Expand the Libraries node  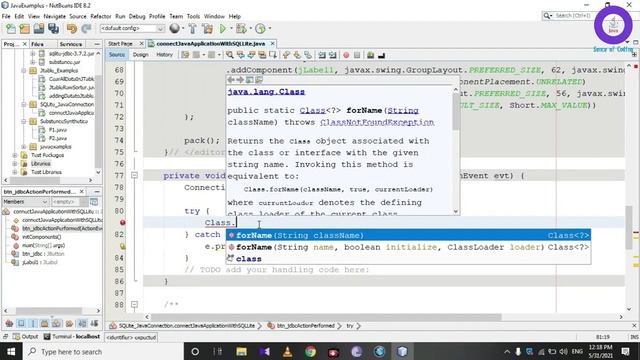(15, 164)
